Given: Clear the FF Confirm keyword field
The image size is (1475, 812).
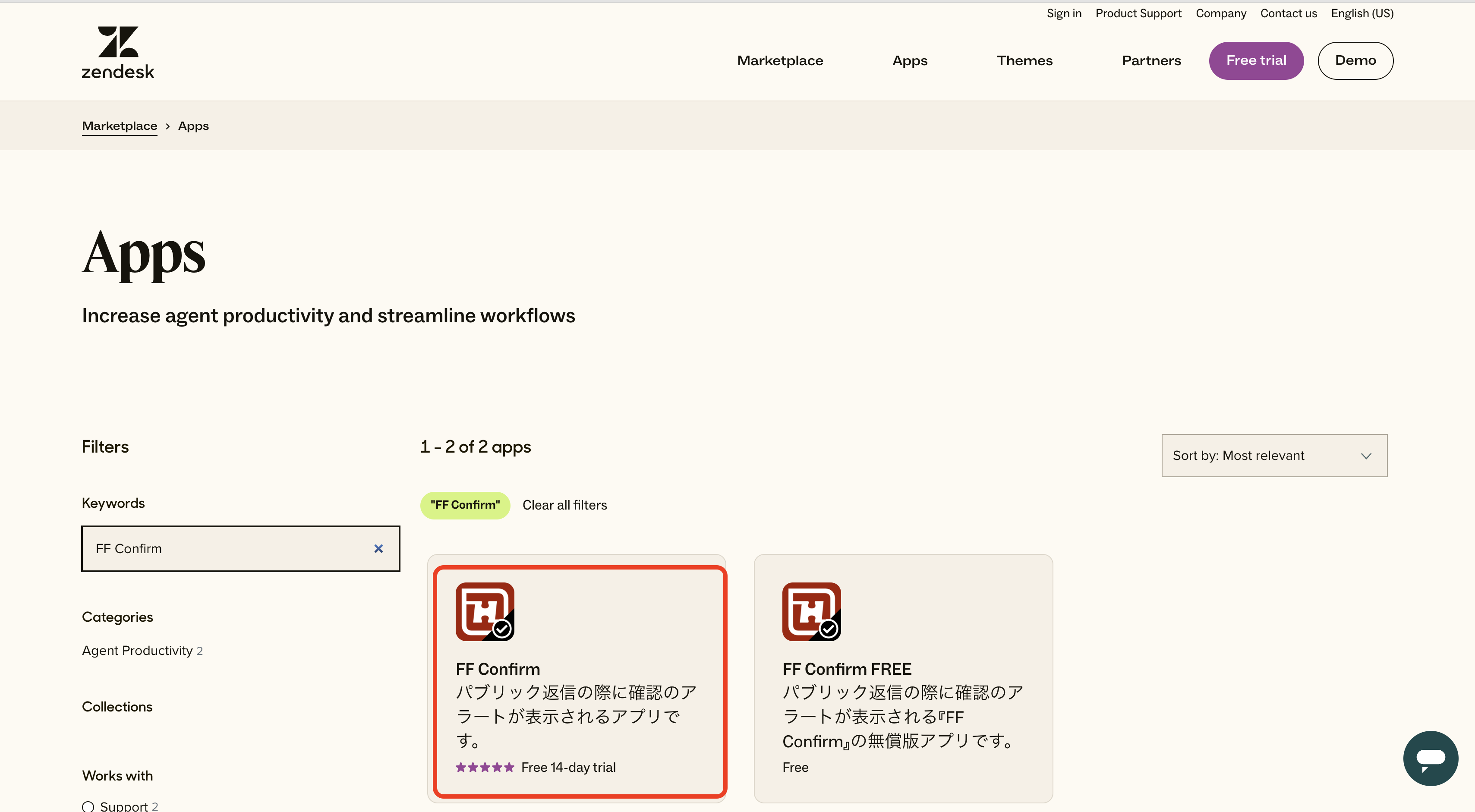Looking at the screenshot, I should (378, 548).
